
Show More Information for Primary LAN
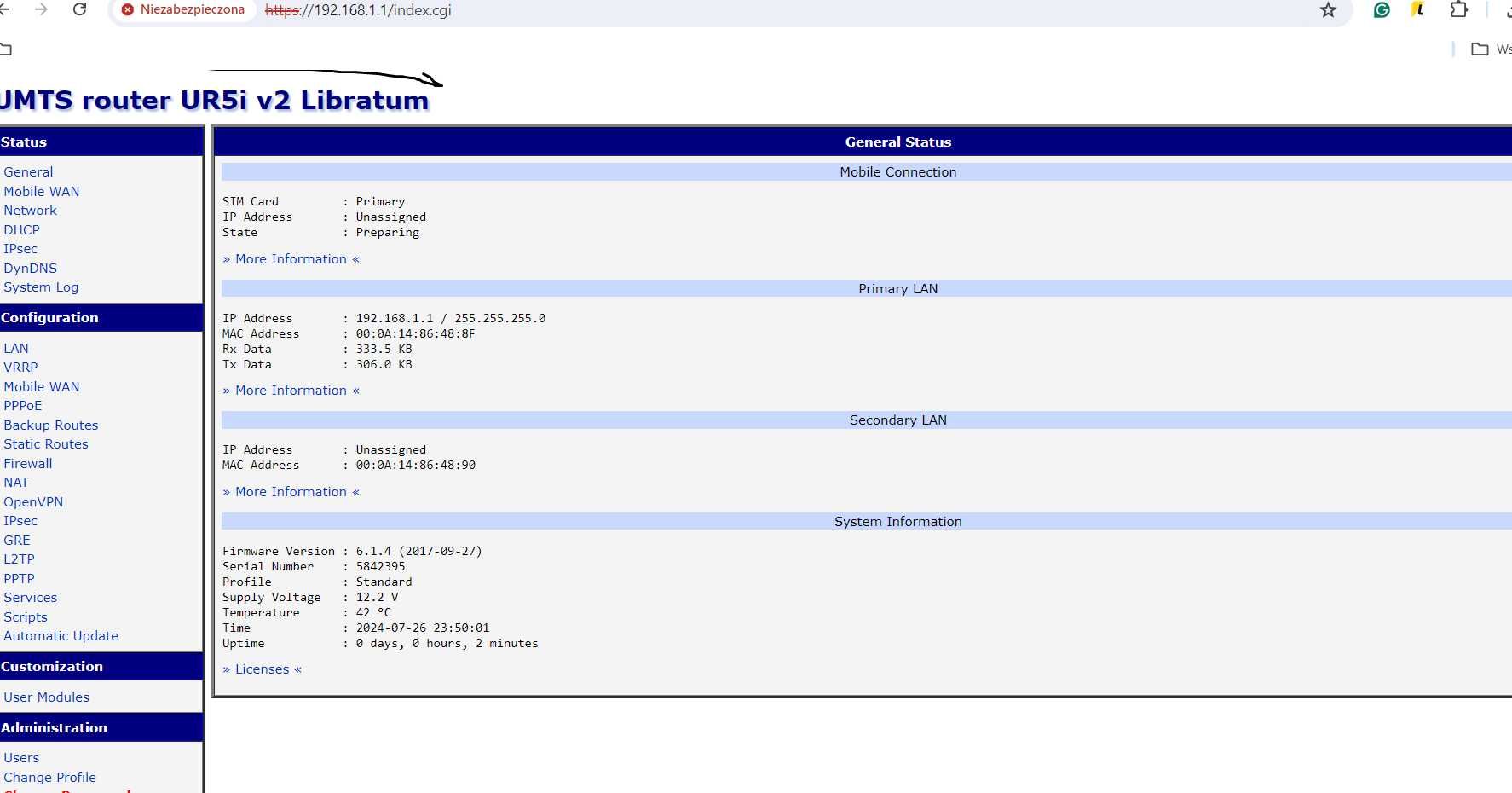pyautogui.click(x=291, y=391)
